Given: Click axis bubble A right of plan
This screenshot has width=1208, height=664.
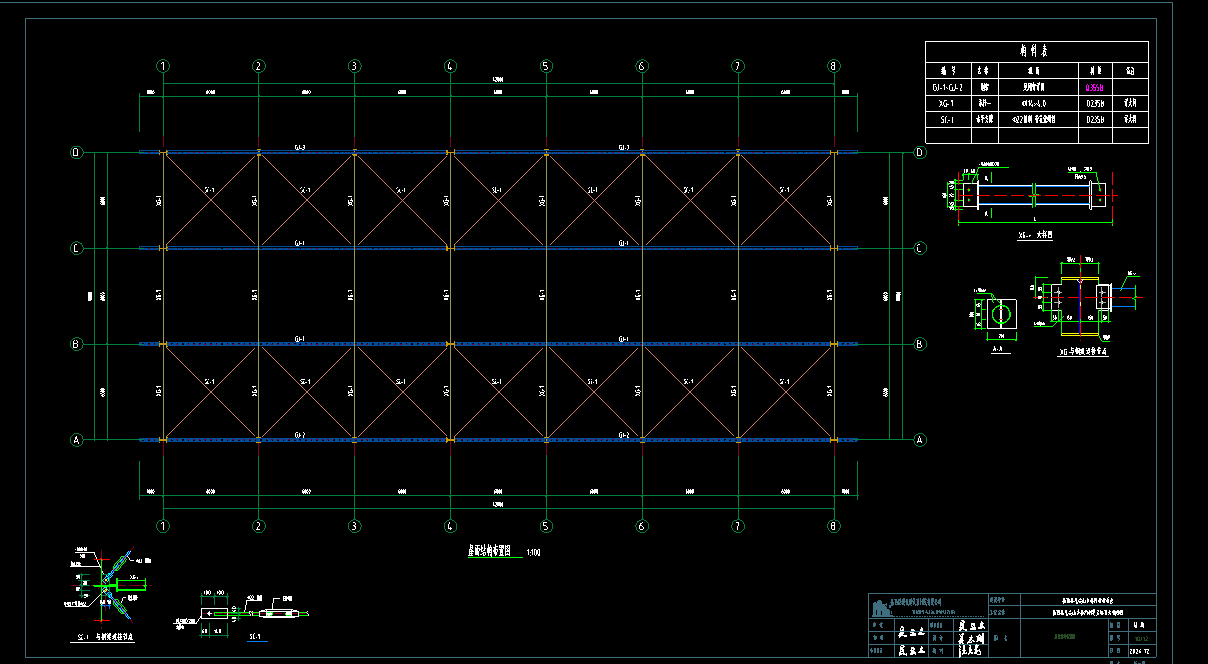Looking at the screenshot, I should coord(920,439).
